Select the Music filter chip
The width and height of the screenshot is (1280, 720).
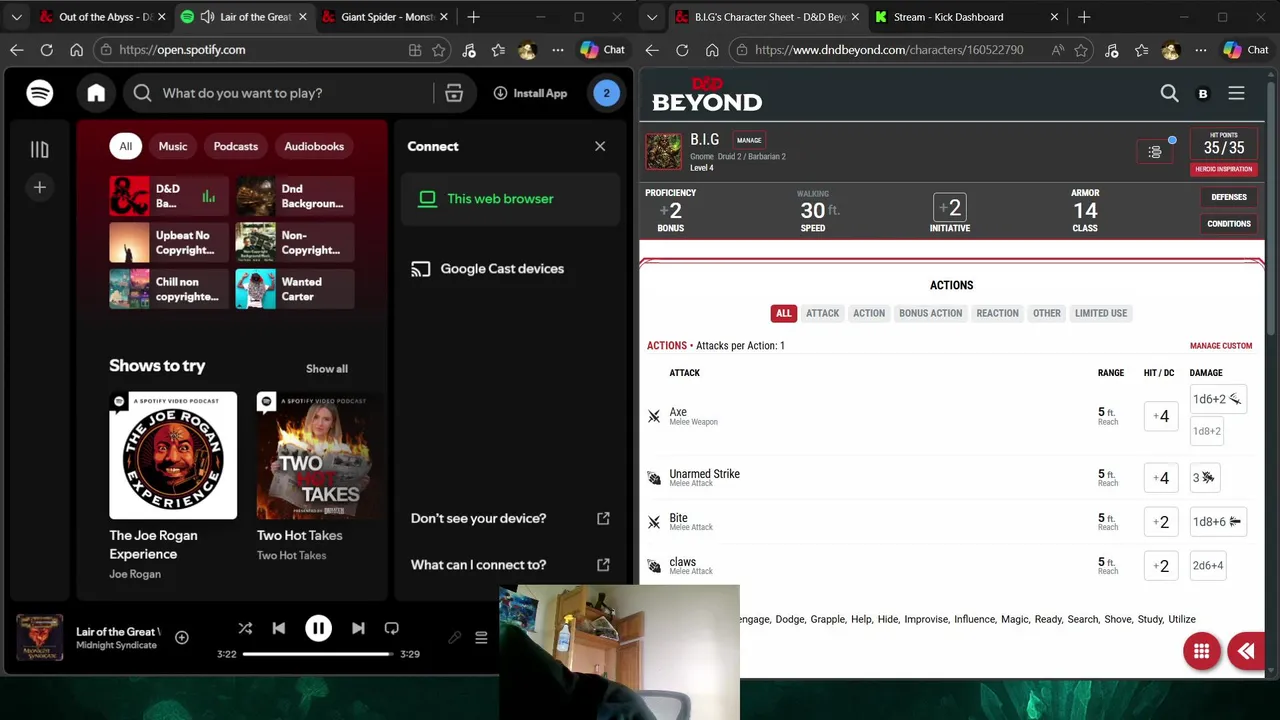click(173, 146)
